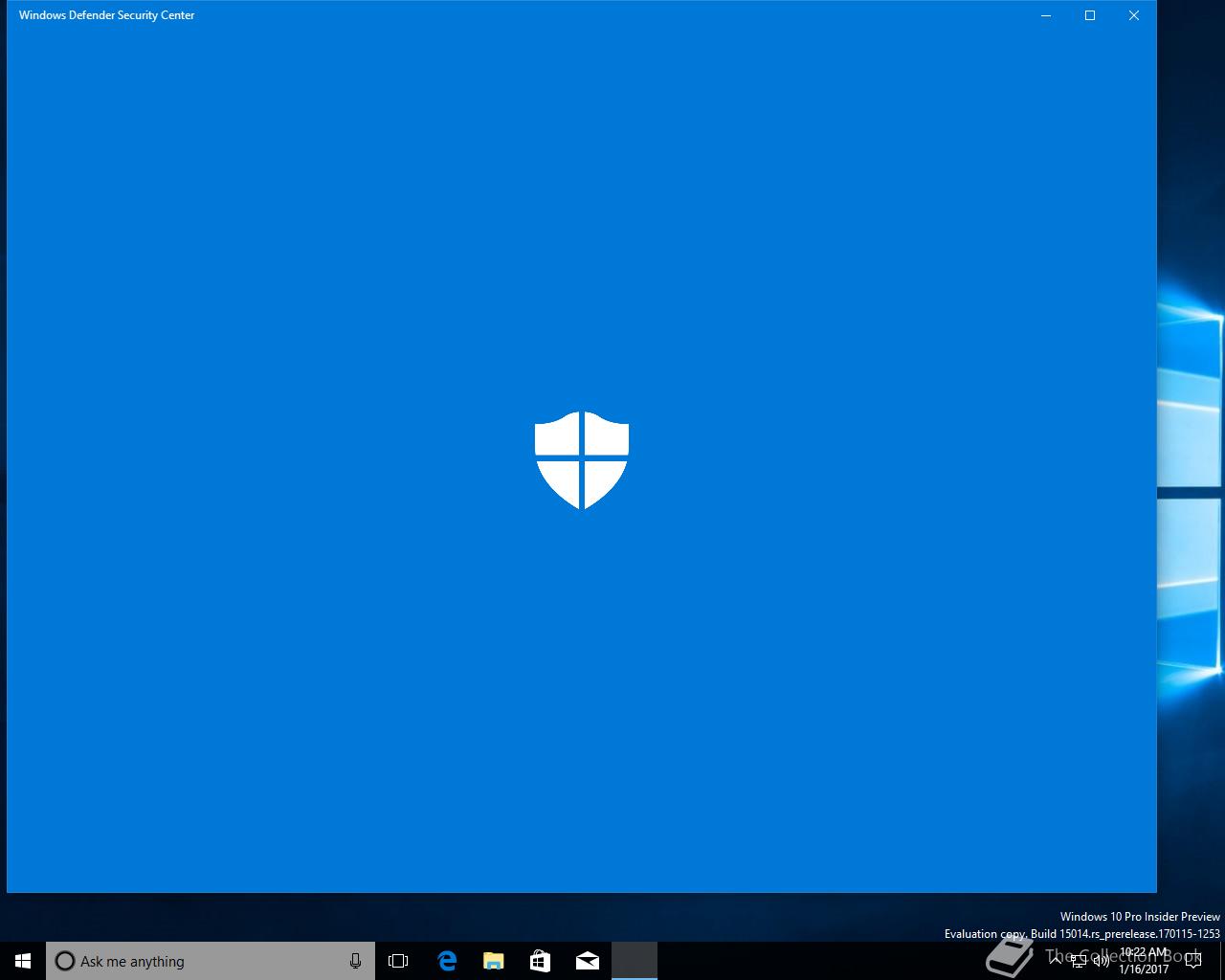
Task: Open the volume control tray icon
Action: pyautogui.click(x=1102, y=961)
